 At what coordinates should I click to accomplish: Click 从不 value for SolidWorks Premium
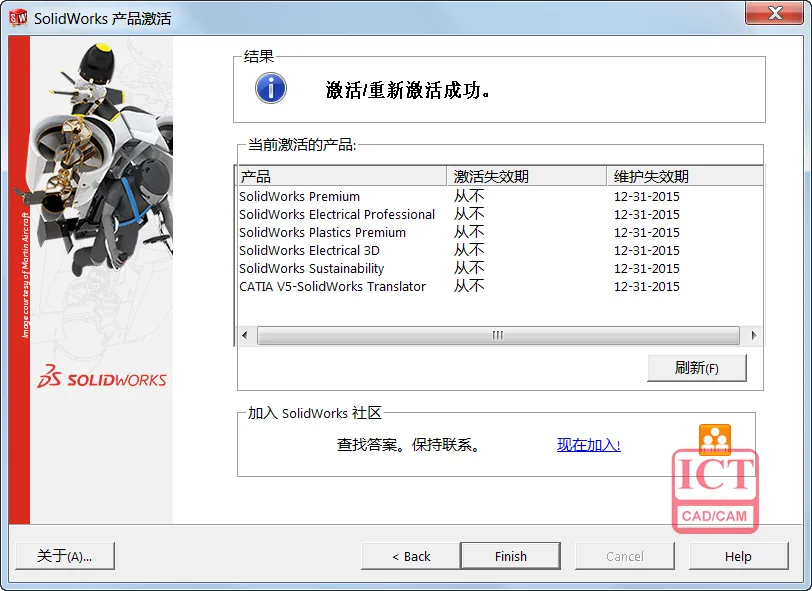(x=469, y=196)
